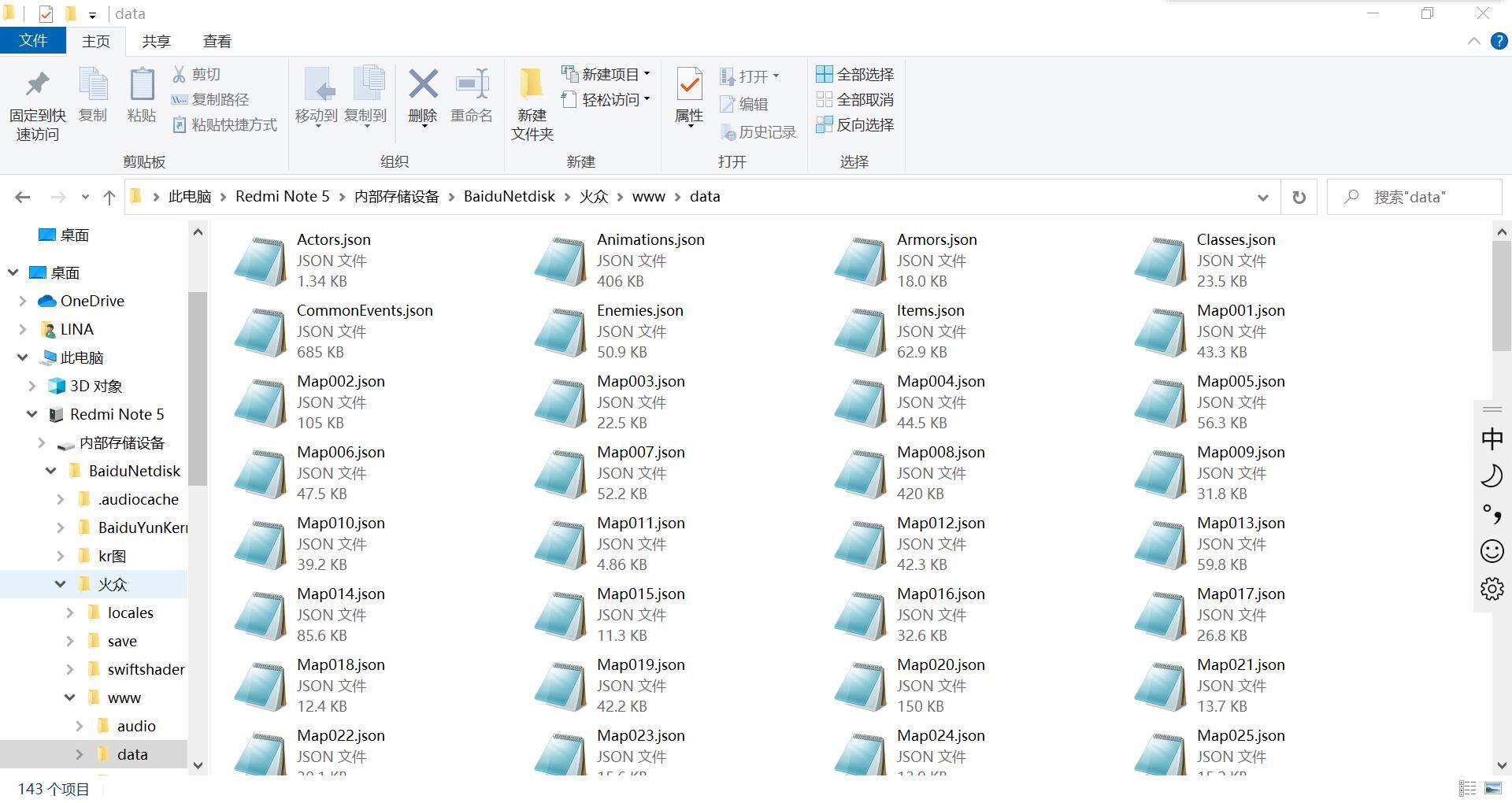Expand the OneDrive tree node
The image size is (1512, 803).
click(23, 301)
